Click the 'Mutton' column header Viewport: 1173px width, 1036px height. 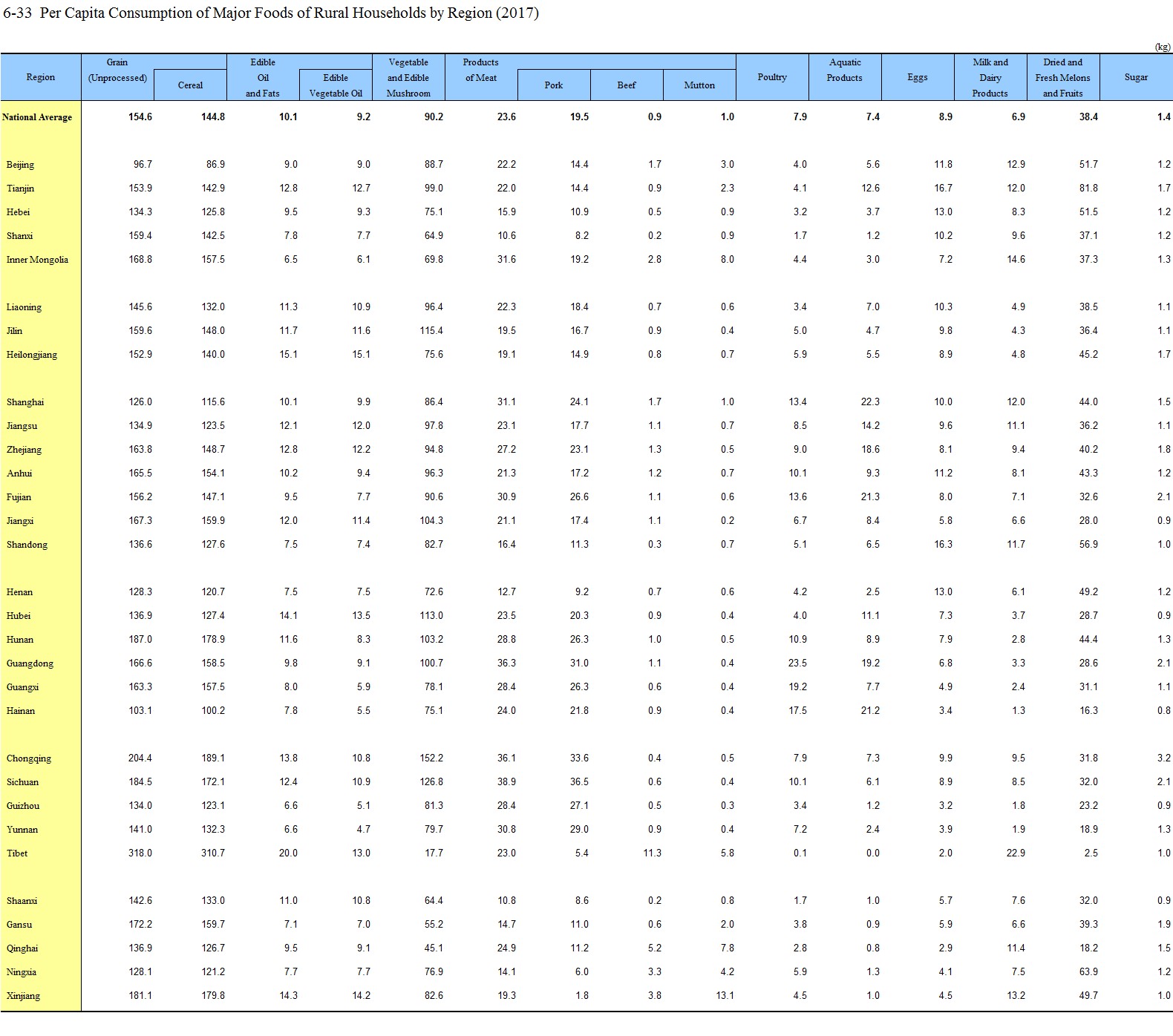pyautogui.click(x=699, y=85)
